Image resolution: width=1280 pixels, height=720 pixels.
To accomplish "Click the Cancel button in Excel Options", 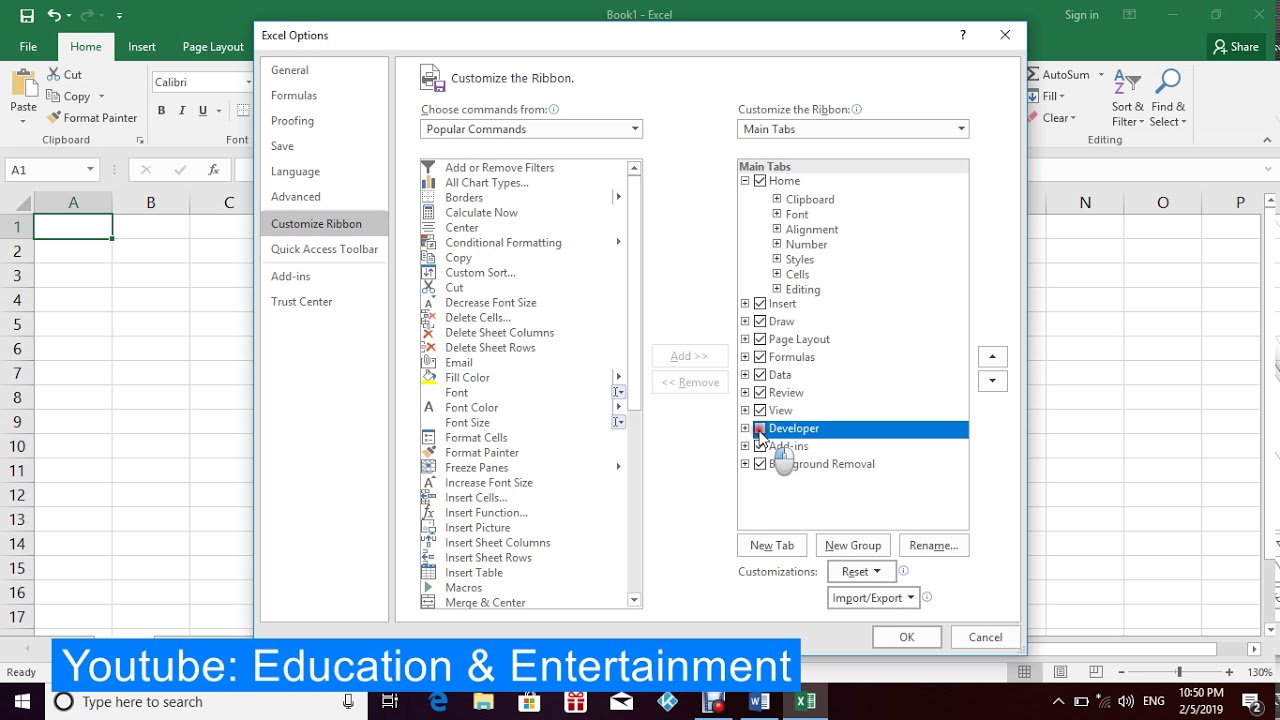I will pos(985,637).
